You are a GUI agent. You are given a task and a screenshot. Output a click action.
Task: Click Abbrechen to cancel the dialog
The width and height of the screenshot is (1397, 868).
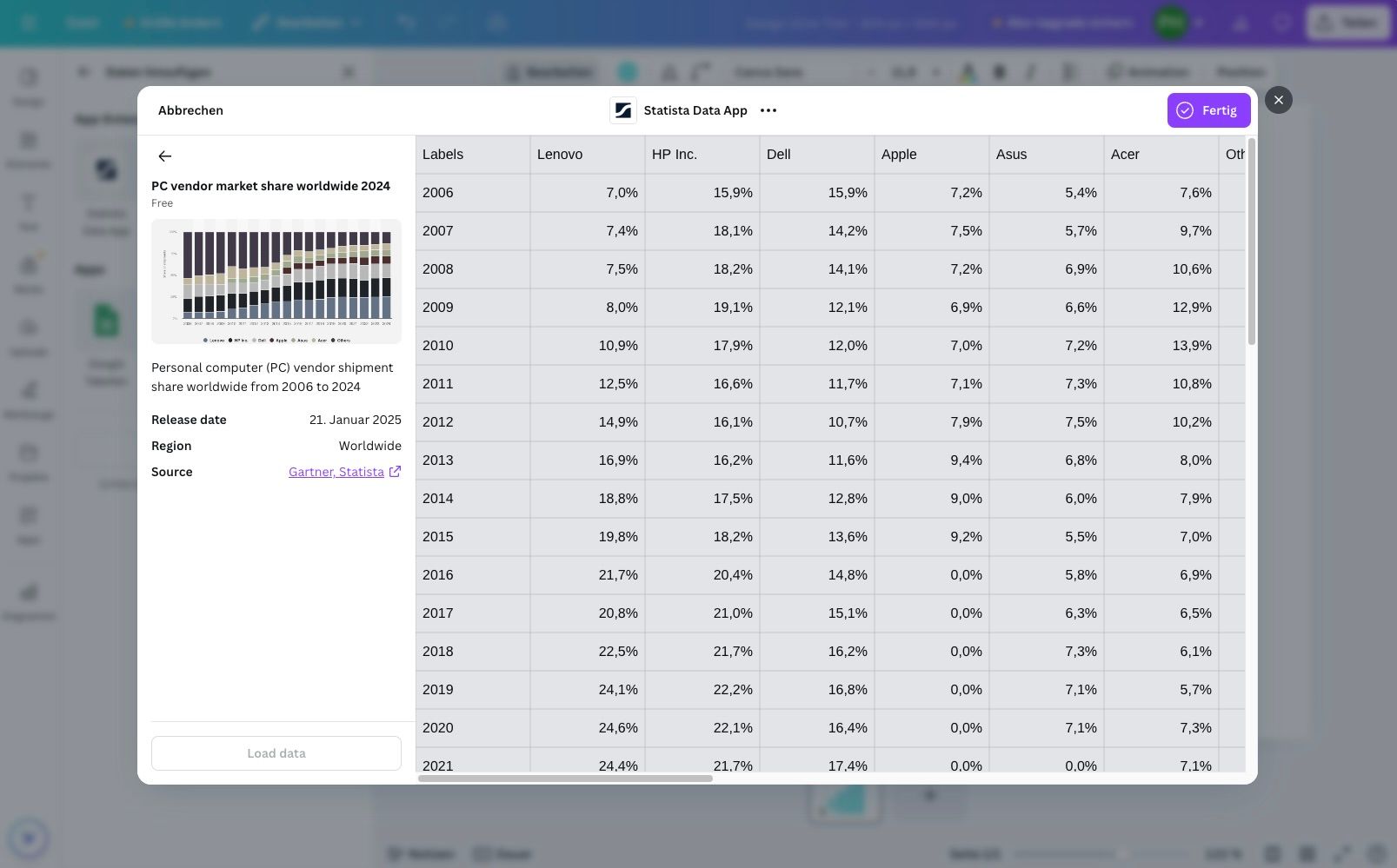click(x=190, y=110)
